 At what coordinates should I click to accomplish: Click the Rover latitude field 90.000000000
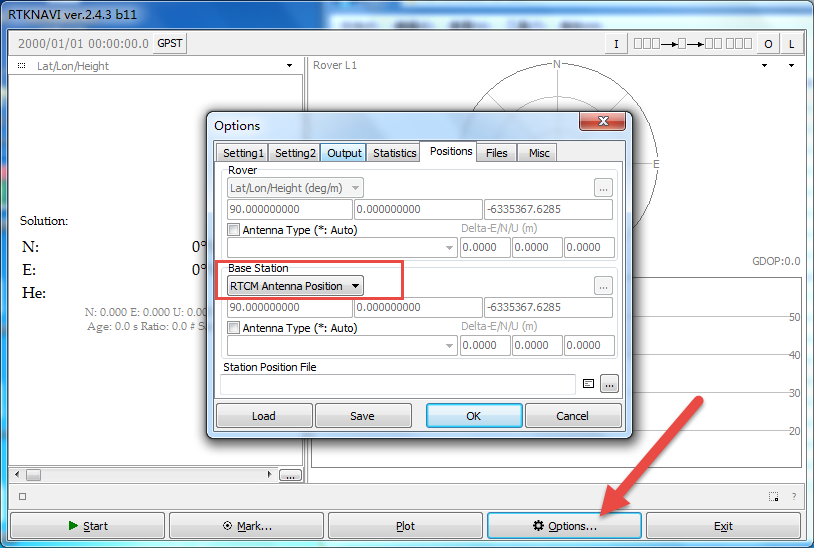tap(290, 209)
